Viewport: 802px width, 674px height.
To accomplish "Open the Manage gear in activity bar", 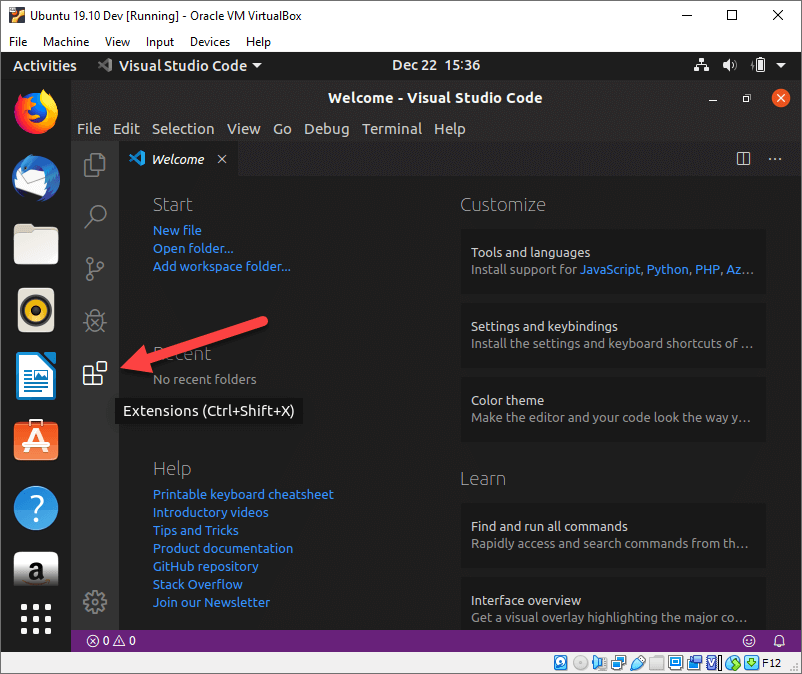I will click(x=95, y=602).
